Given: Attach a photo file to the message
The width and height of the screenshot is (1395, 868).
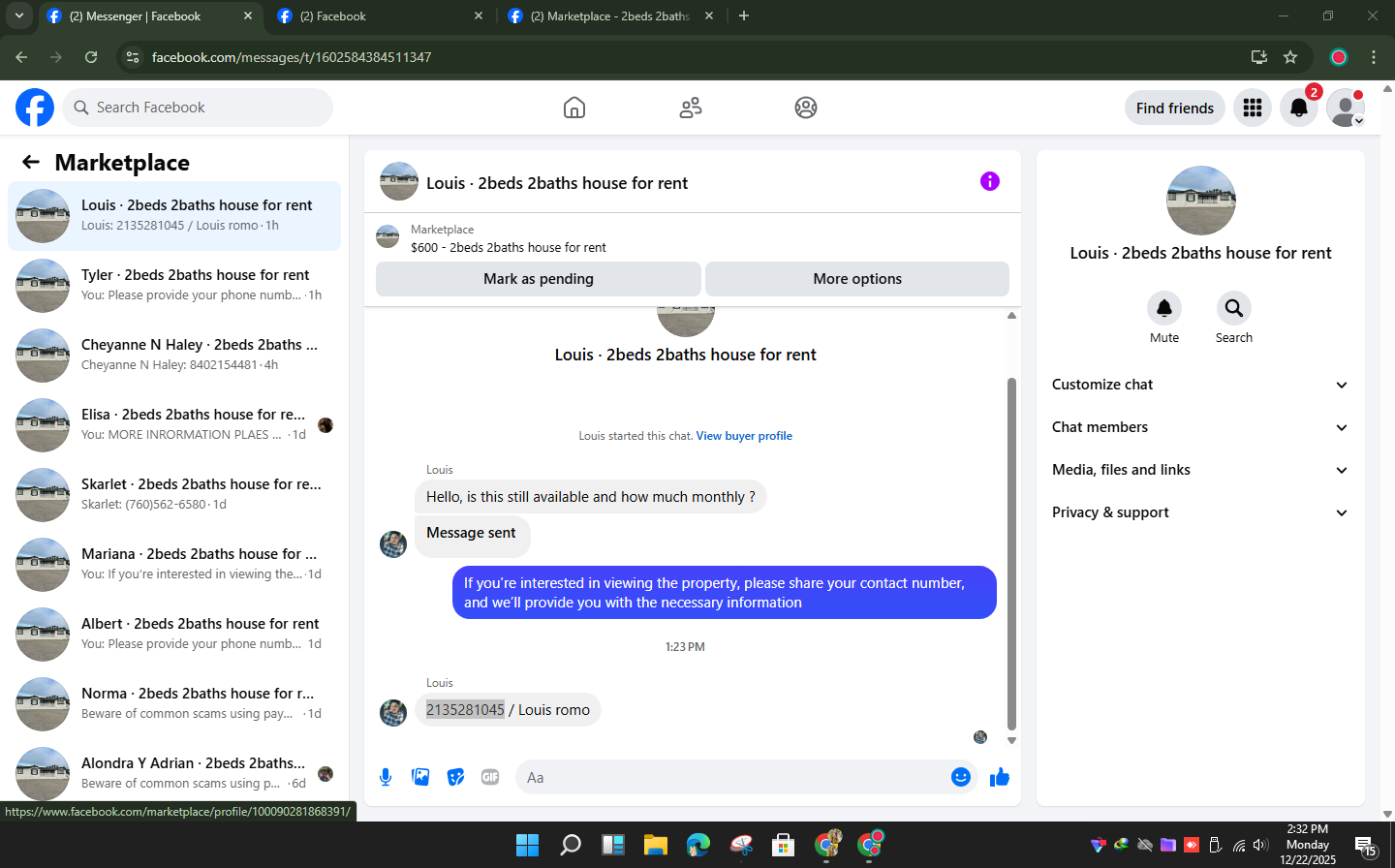Looking at the screenshot, I should (420, 777).
